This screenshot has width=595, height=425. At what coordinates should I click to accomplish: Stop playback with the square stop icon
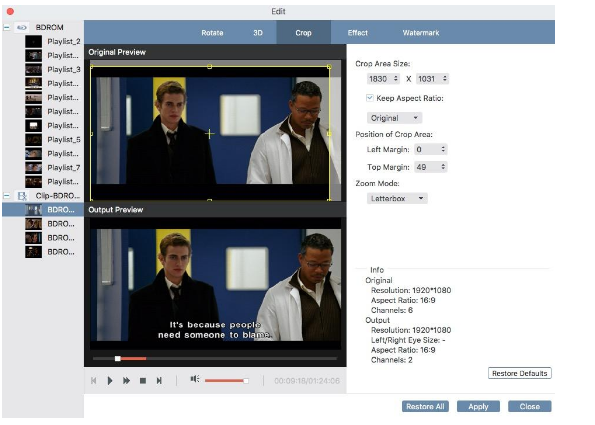(x=143, y=381)
